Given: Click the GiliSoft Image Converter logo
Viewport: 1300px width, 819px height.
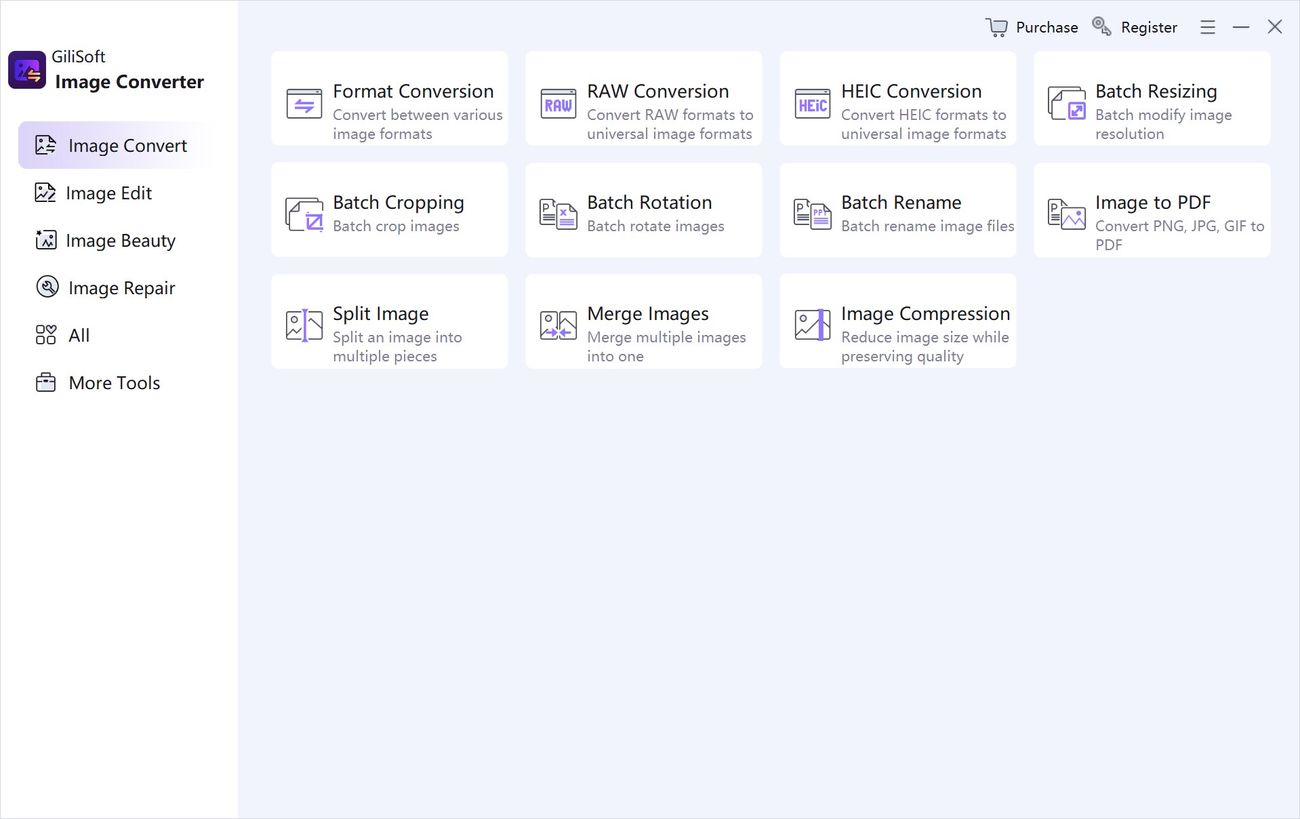Looking at the screenshot, I should pos(27,70).
